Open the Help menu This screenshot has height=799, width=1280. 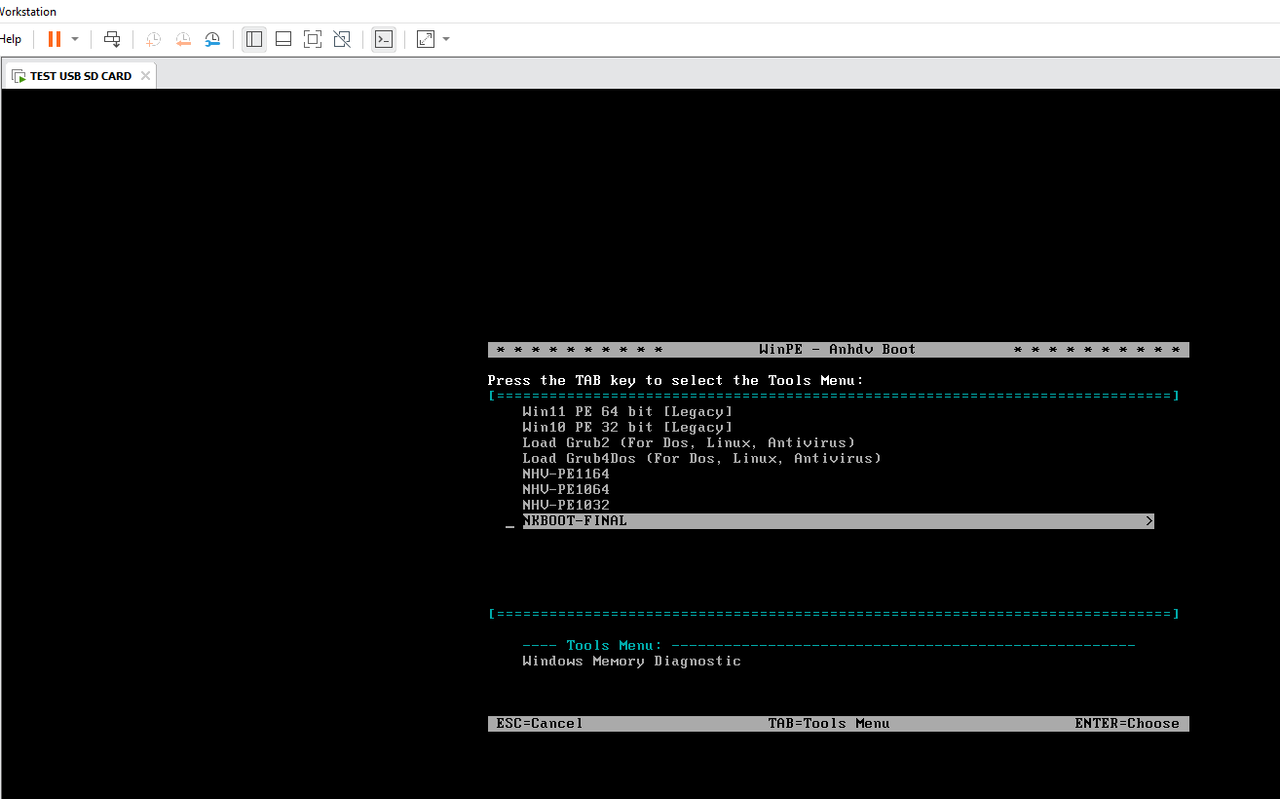point(11,39)
